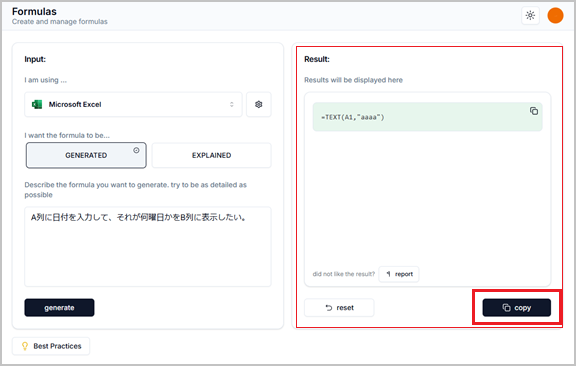Click the info icon on the GENERATED tab
Screen dimensions: 576x366
(x=136, y=150)
